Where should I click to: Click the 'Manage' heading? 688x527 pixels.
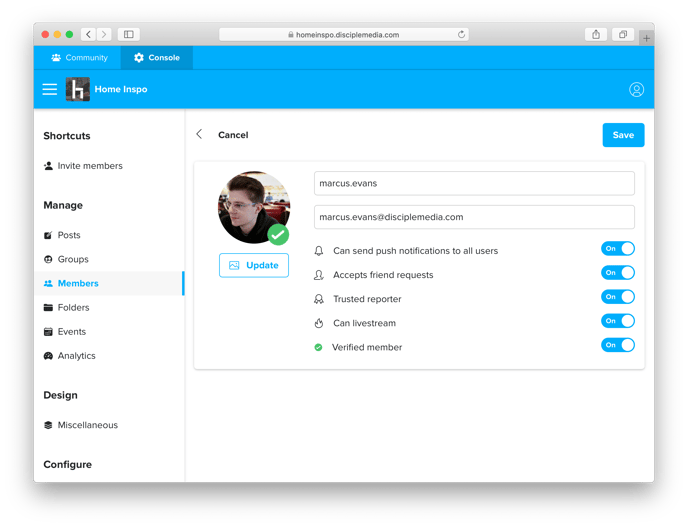[63, 205]
